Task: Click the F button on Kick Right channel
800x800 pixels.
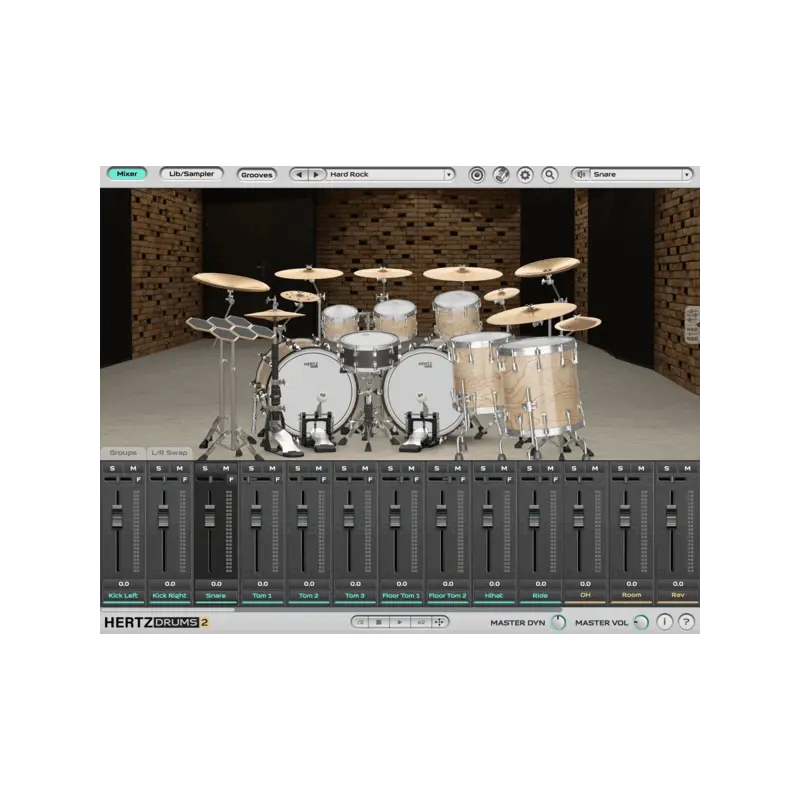Action: (x=185, y=480)
